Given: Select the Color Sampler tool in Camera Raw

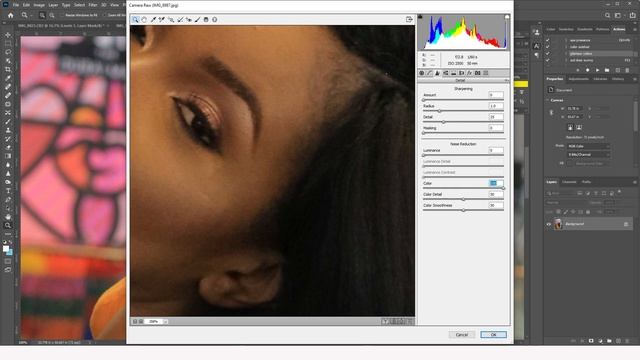Looking at the screenshot, I should point(162,20).
